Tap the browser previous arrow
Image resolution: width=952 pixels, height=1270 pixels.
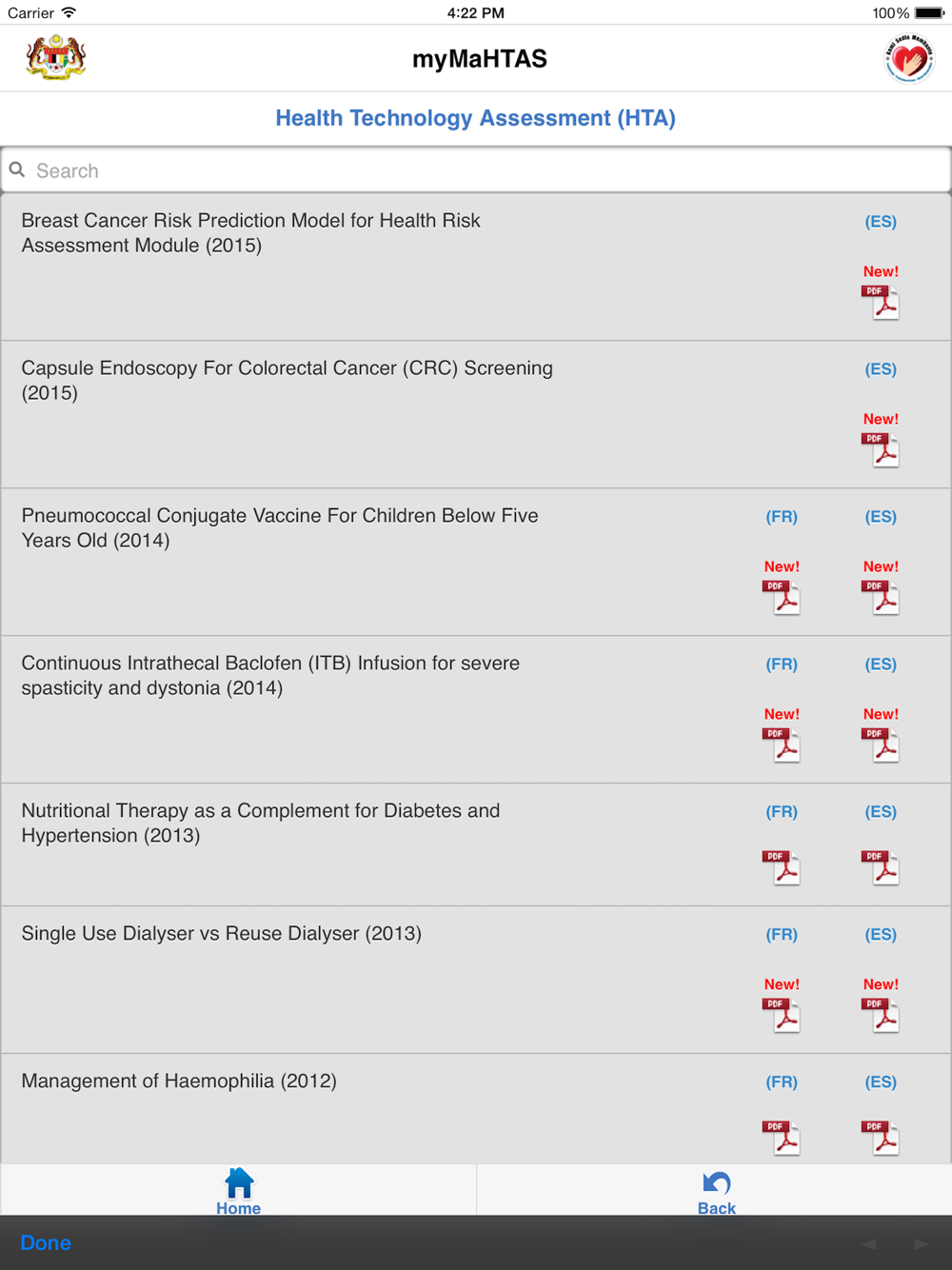coord(868,1243)
